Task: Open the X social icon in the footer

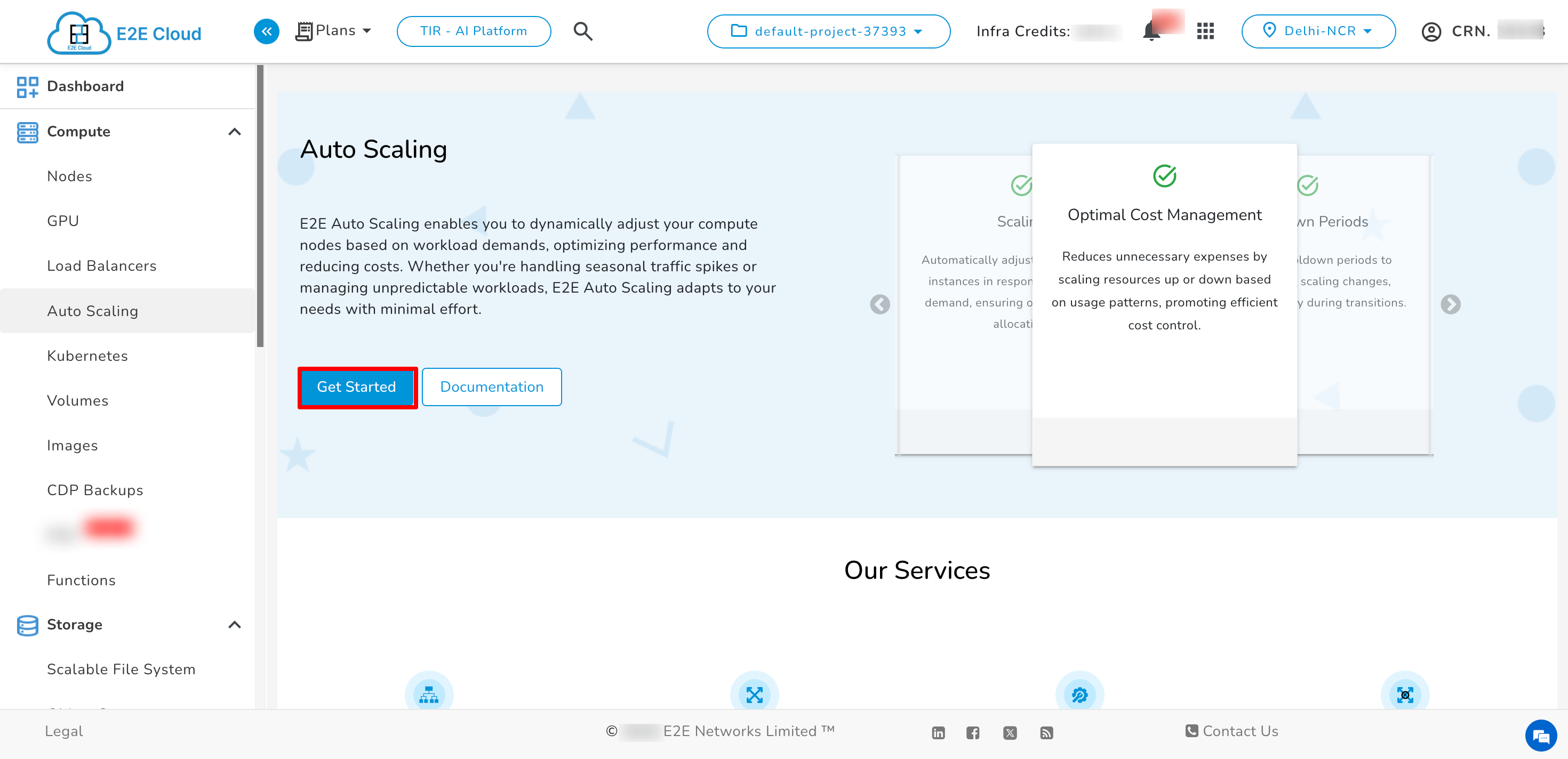Action: 1010,732
